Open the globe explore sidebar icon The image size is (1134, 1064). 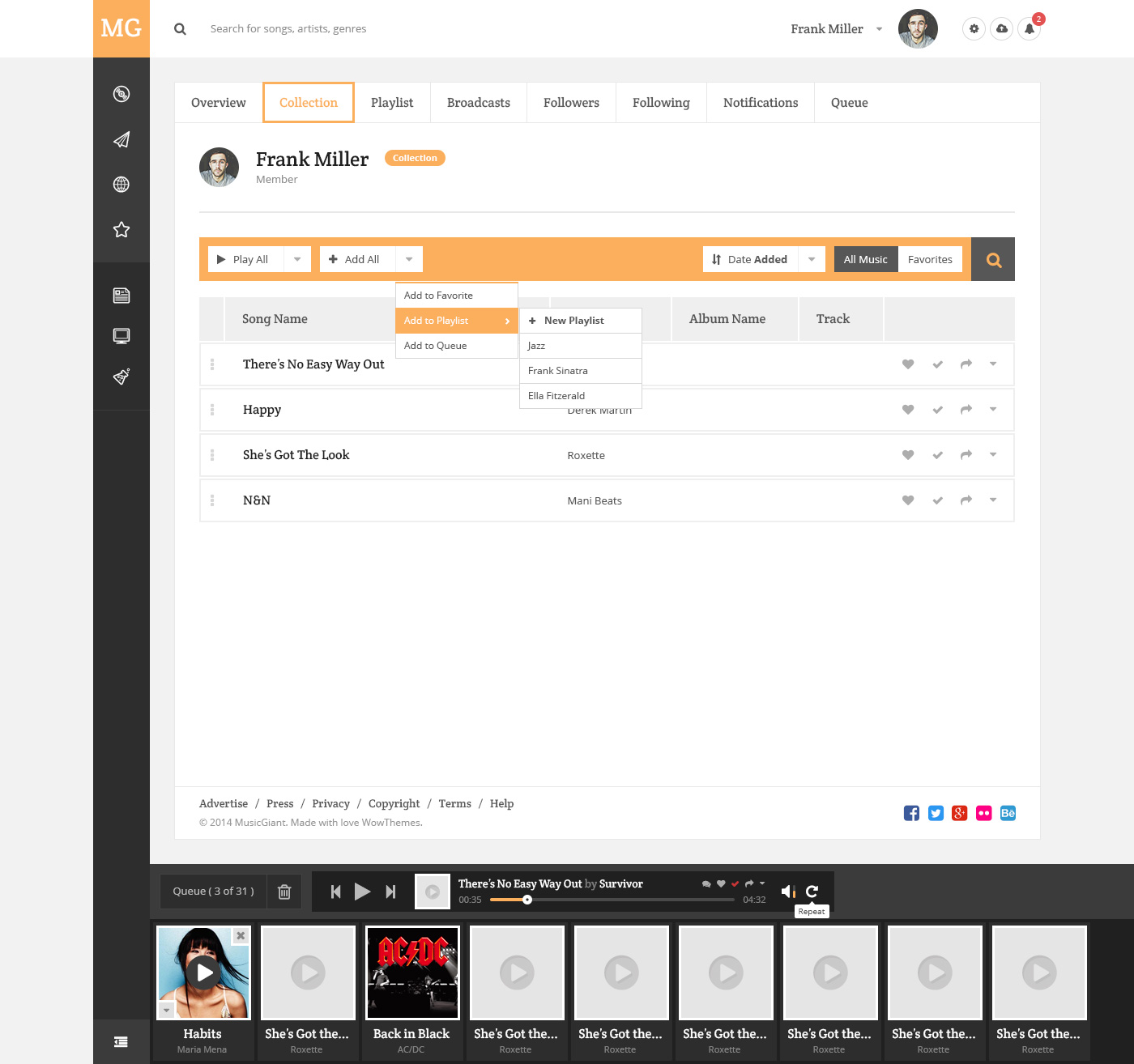[121, 184]
